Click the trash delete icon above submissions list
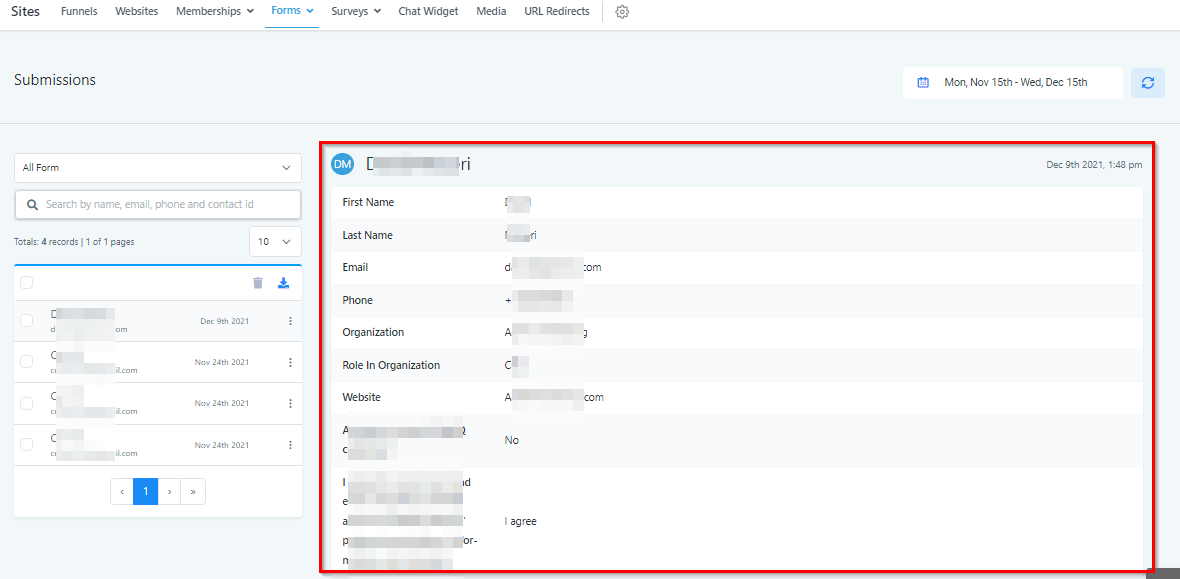 coord(258,283)
